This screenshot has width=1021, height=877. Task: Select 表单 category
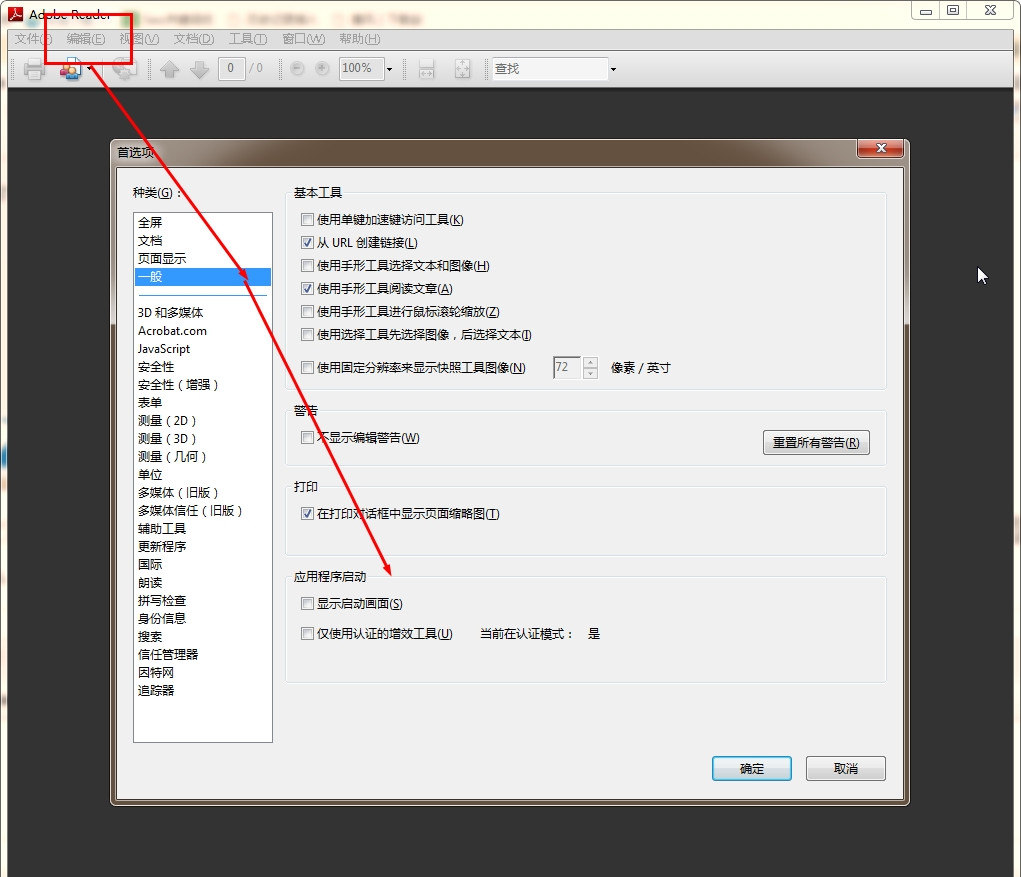pos(203,402)
